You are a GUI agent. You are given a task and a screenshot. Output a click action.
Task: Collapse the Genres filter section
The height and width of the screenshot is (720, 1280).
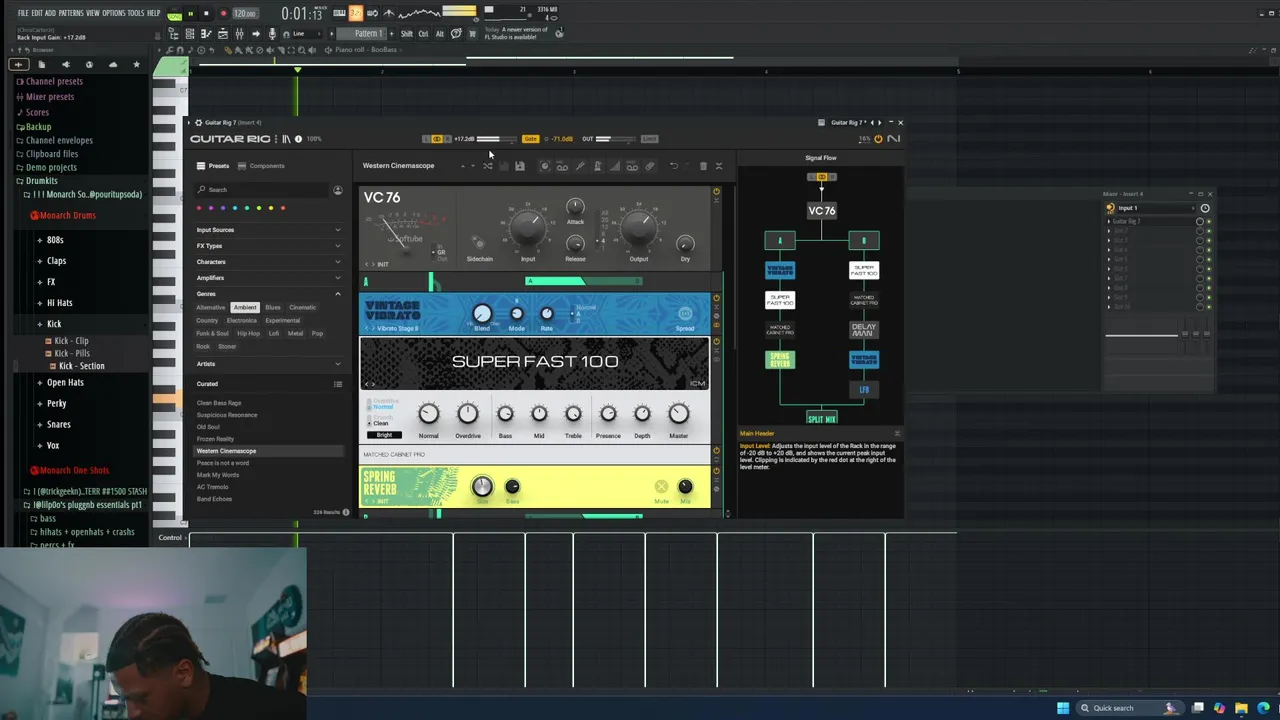click(267, 294)
